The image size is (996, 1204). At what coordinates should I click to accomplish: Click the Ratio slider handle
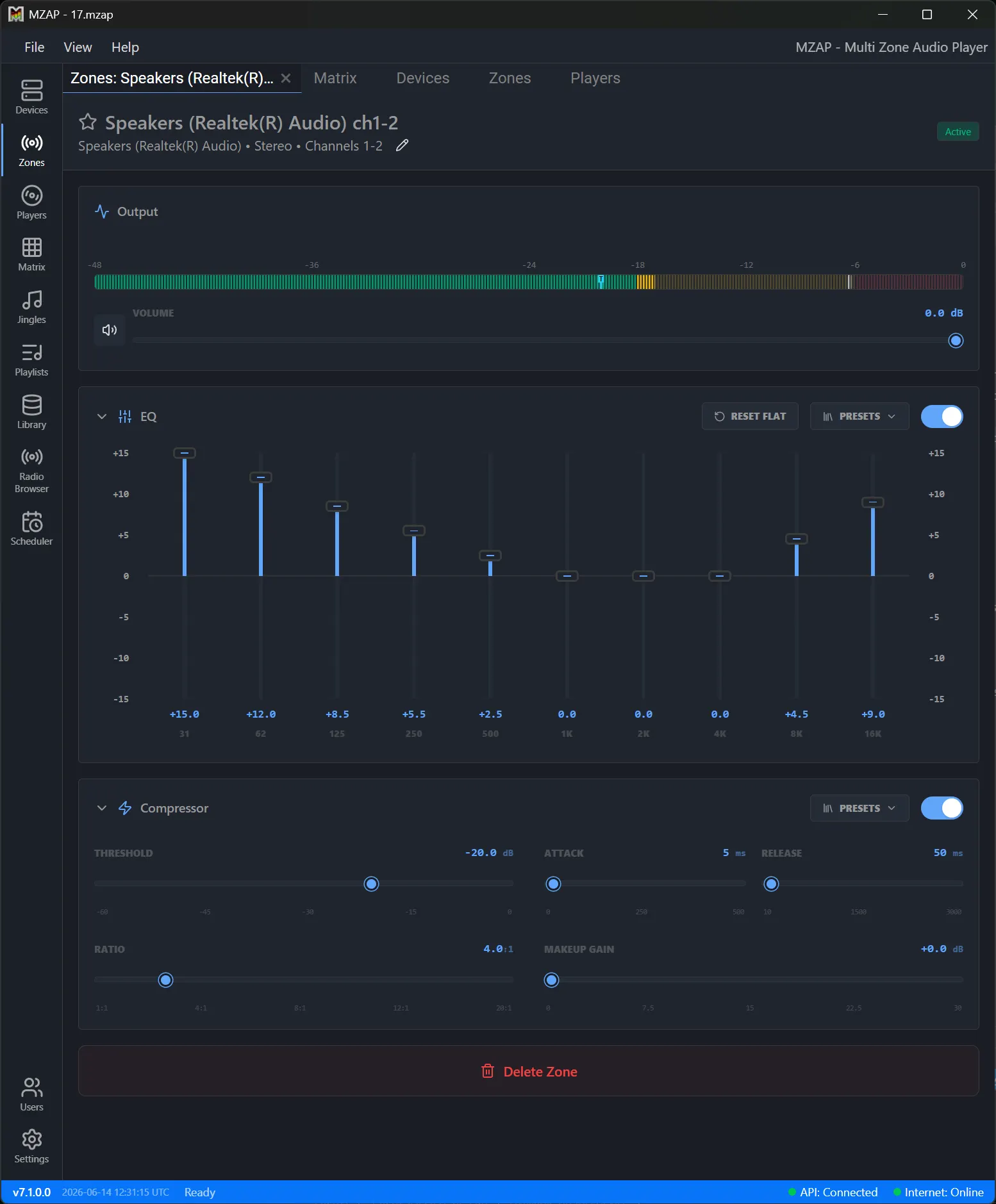click(x=165, y=980)
